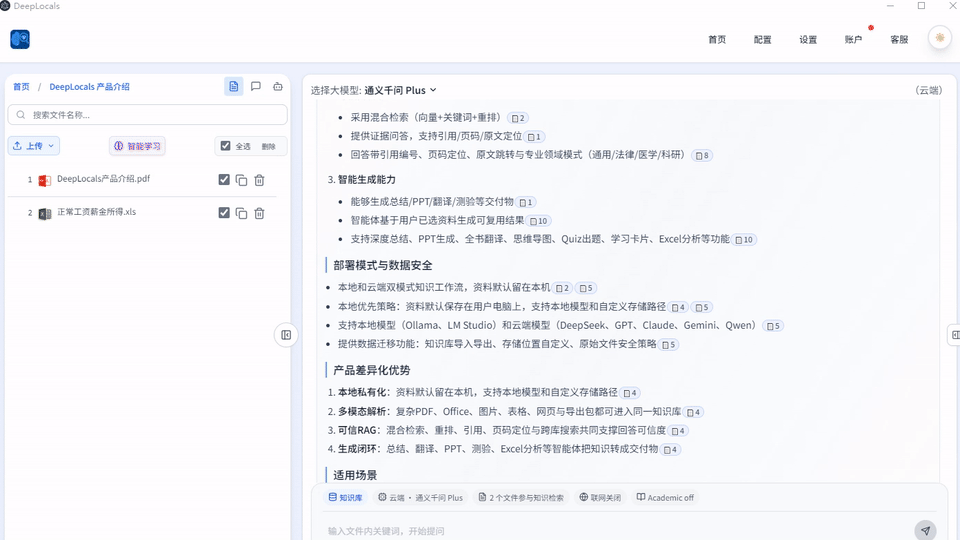Open citation 5 after 支持本地模型 line

point(773,326)
